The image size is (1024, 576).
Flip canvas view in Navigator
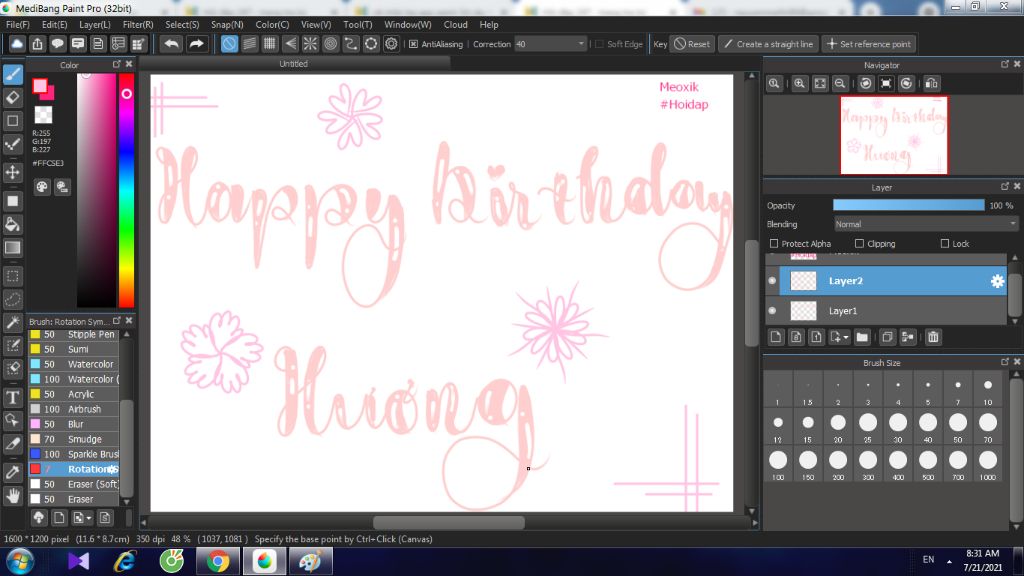coord(932,84)
